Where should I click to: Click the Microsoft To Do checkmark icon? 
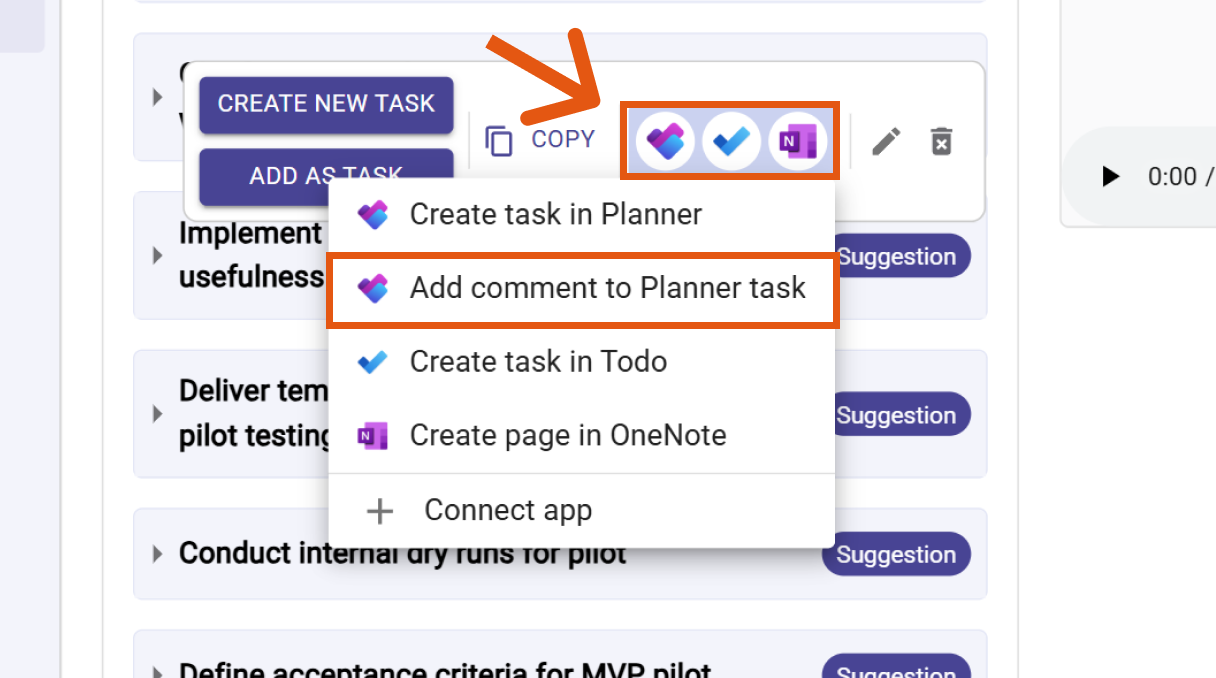(731, 141)
